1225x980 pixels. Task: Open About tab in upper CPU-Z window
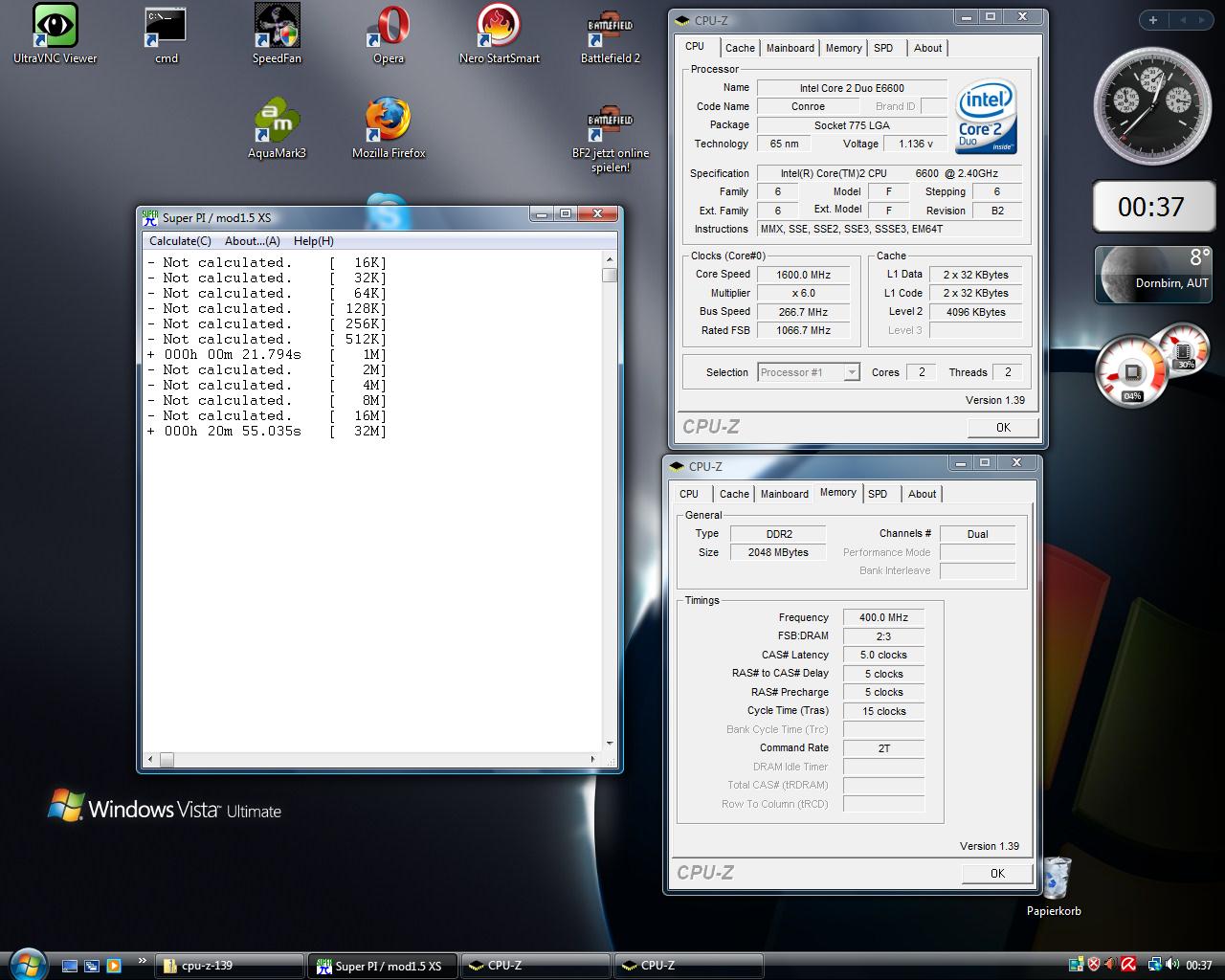(927, 48)
